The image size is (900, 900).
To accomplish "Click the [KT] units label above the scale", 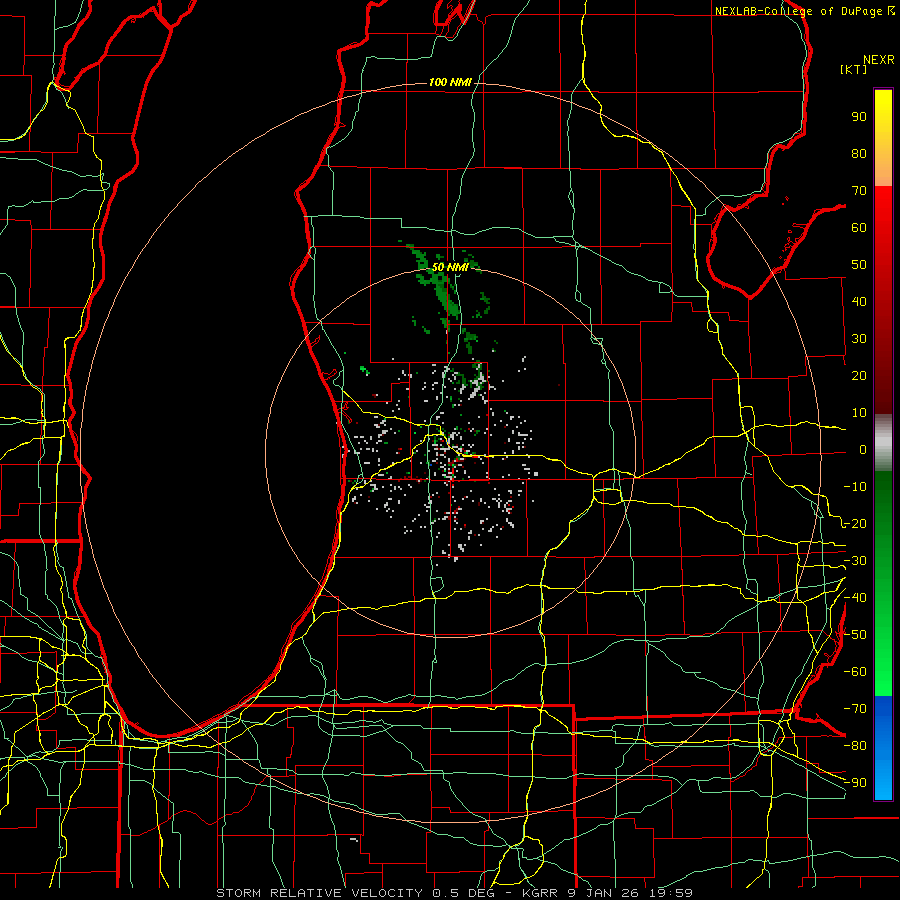I will 854,69.
